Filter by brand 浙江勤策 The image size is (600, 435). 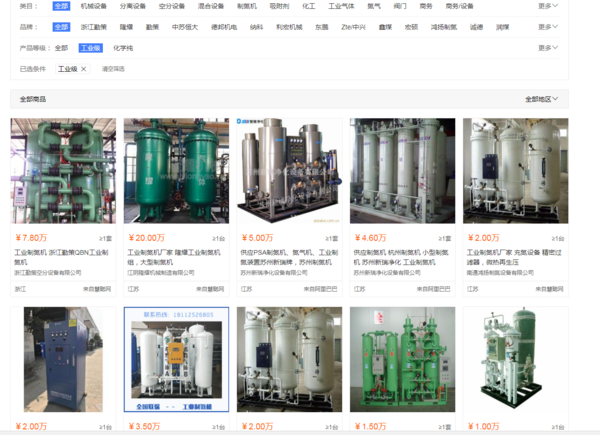click(94, 27)
